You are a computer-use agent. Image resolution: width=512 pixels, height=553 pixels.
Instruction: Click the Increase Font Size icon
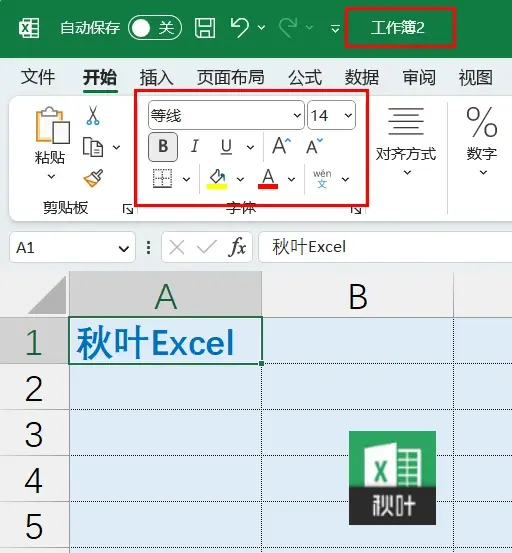[281, 146]
